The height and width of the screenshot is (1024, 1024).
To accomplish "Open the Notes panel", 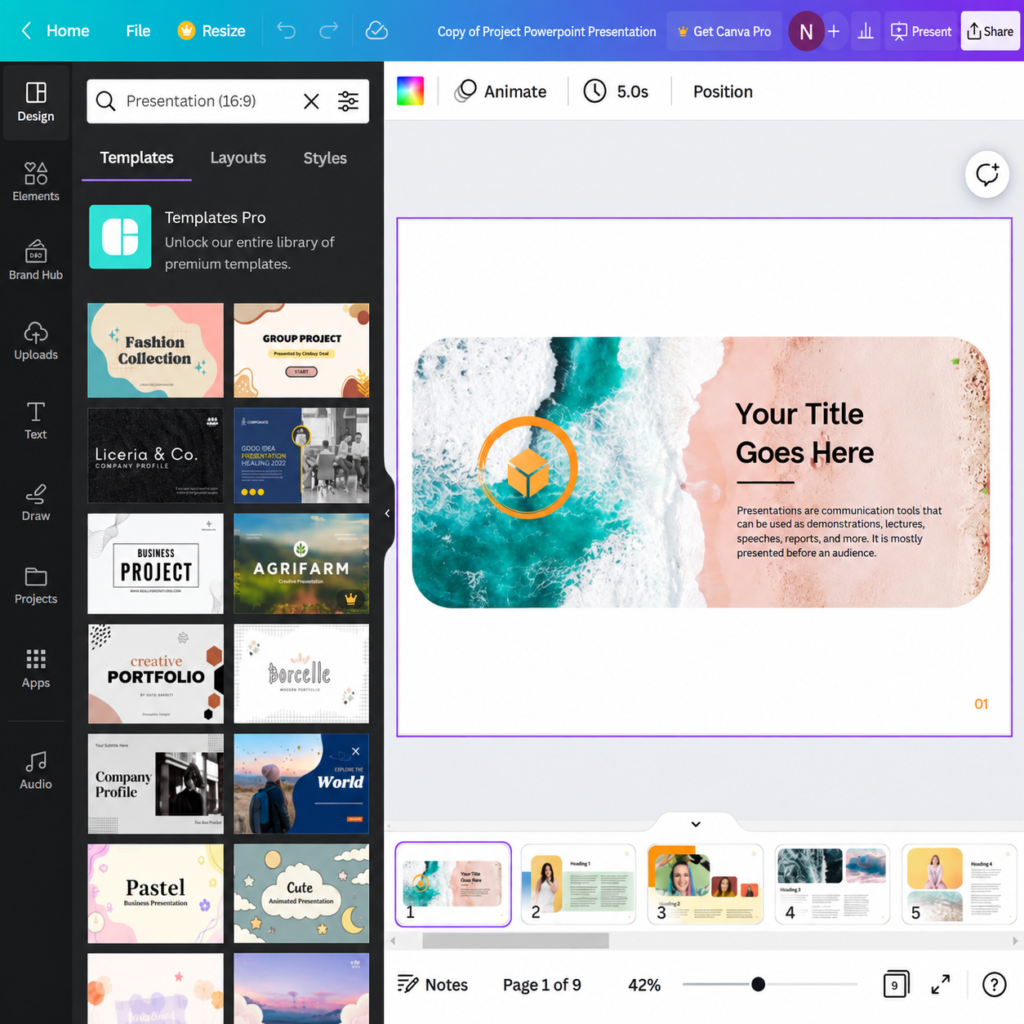I will [432, 984].
